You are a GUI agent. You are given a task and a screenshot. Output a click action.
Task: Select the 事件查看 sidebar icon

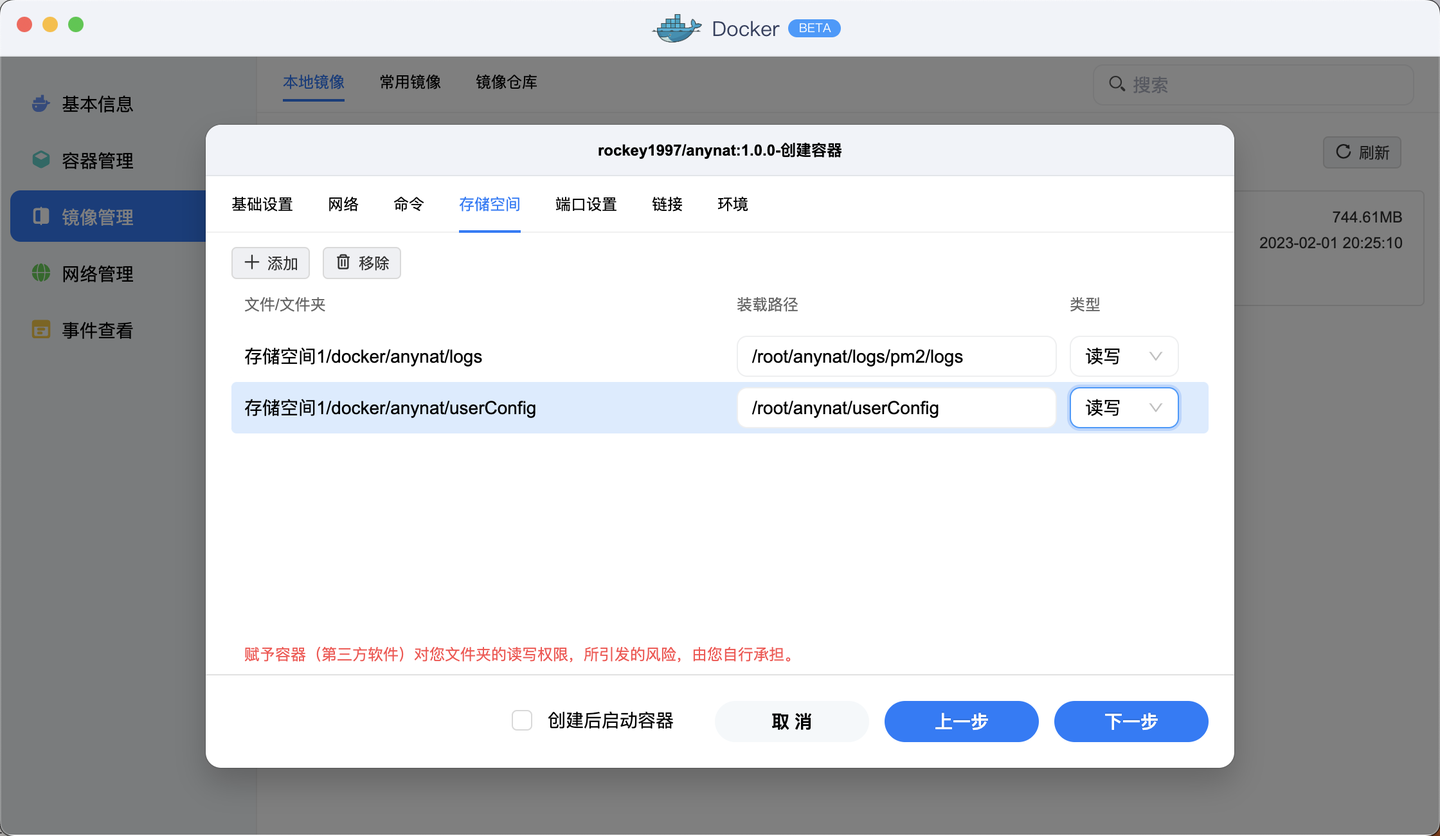(41, 328)
